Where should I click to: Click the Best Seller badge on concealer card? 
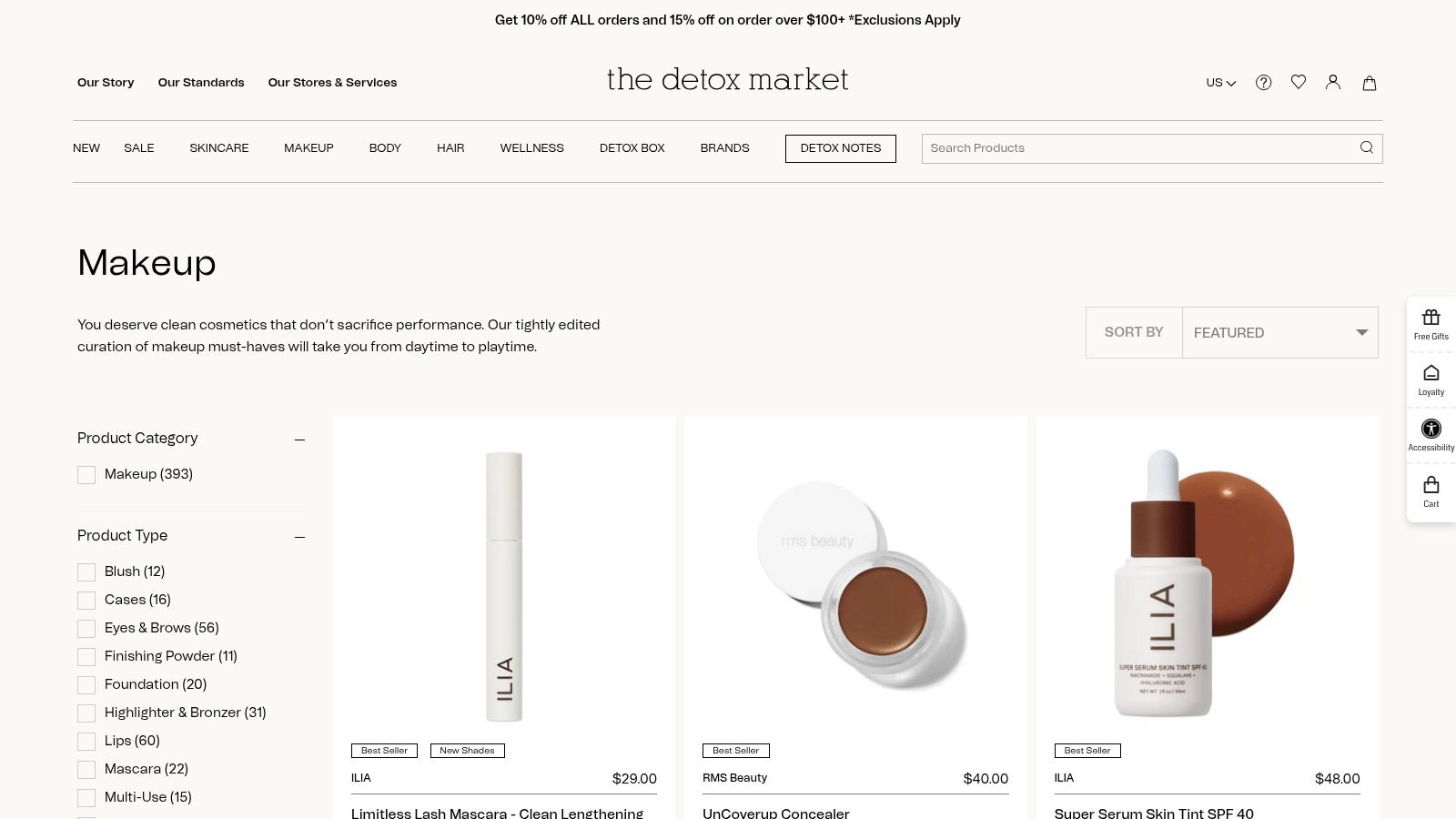click(736, 751)
